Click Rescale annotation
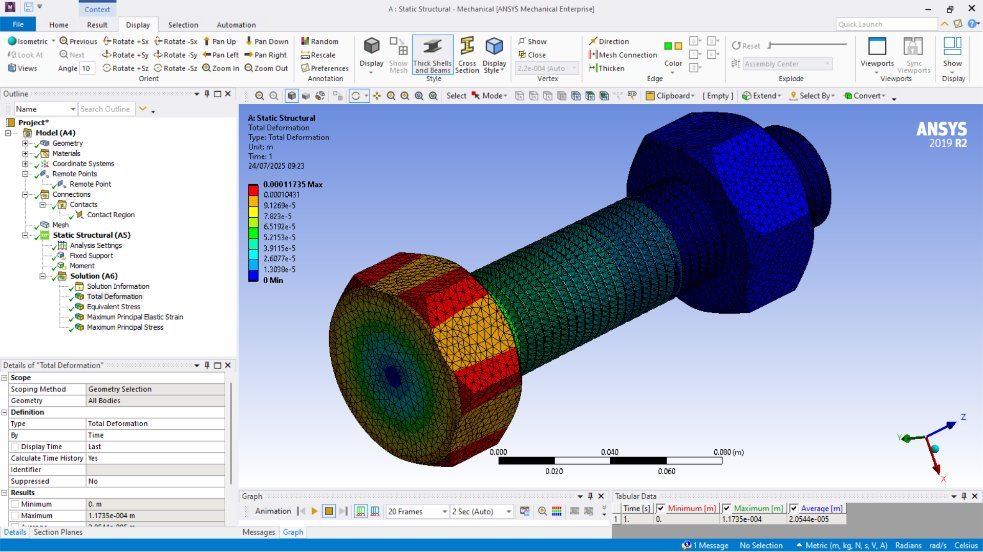Viewport: 983px width, 552px height. [x=318, y=55]
